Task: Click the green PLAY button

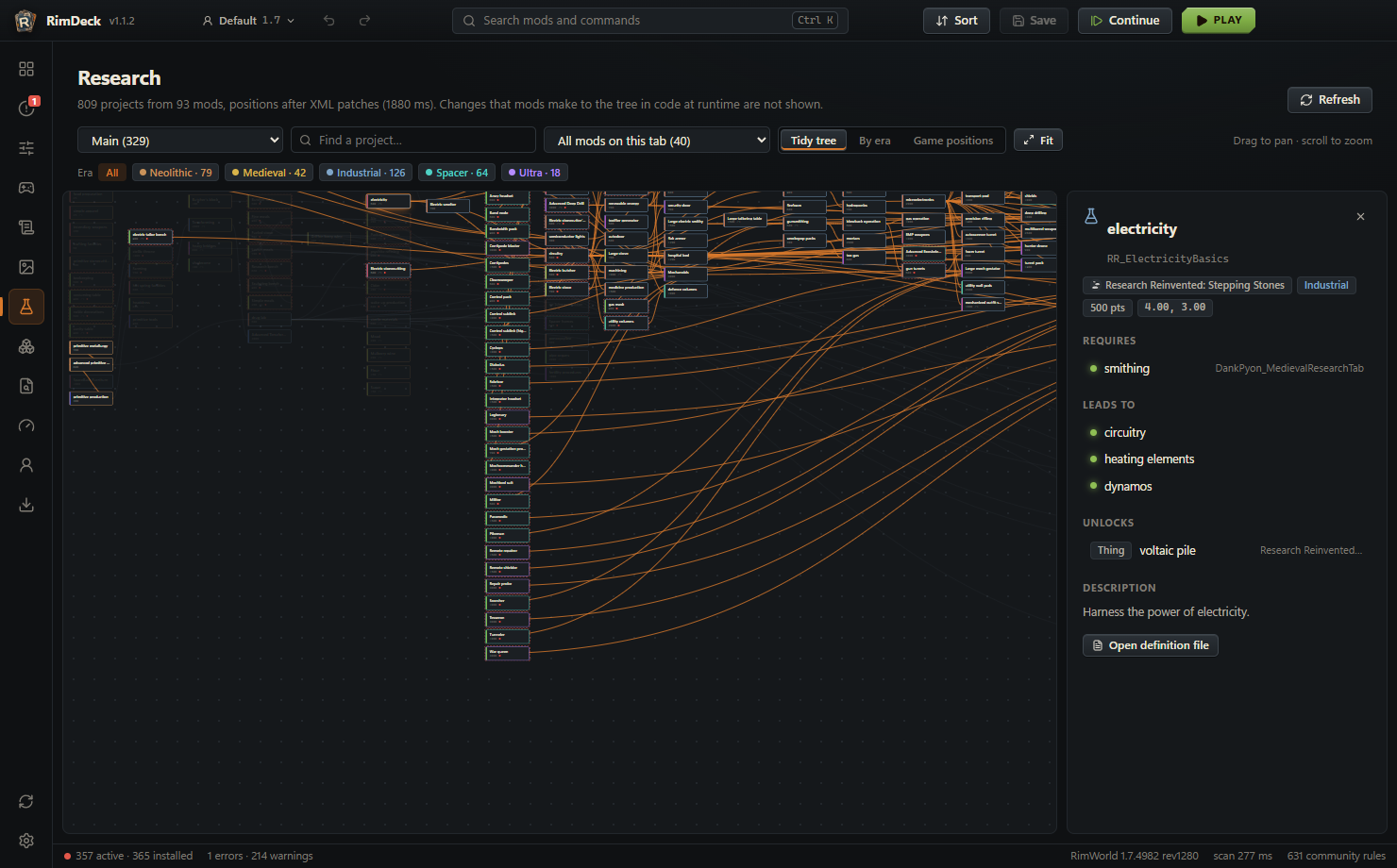Action: coord(1219,21)
